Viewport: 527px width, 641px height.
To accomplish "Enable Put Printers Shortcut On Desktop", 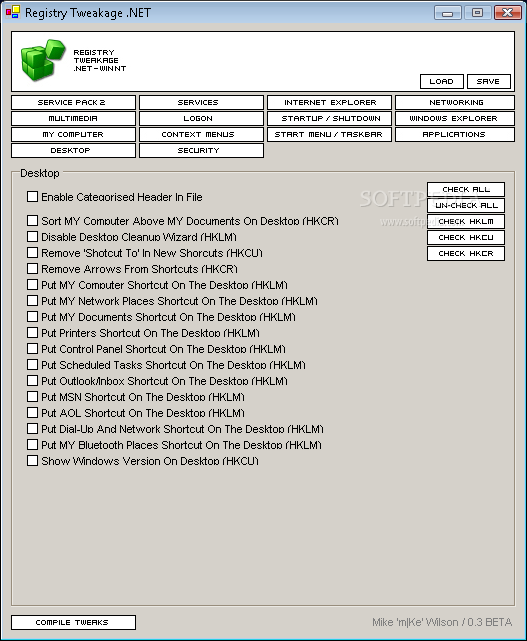I will [x=32, y=333].
